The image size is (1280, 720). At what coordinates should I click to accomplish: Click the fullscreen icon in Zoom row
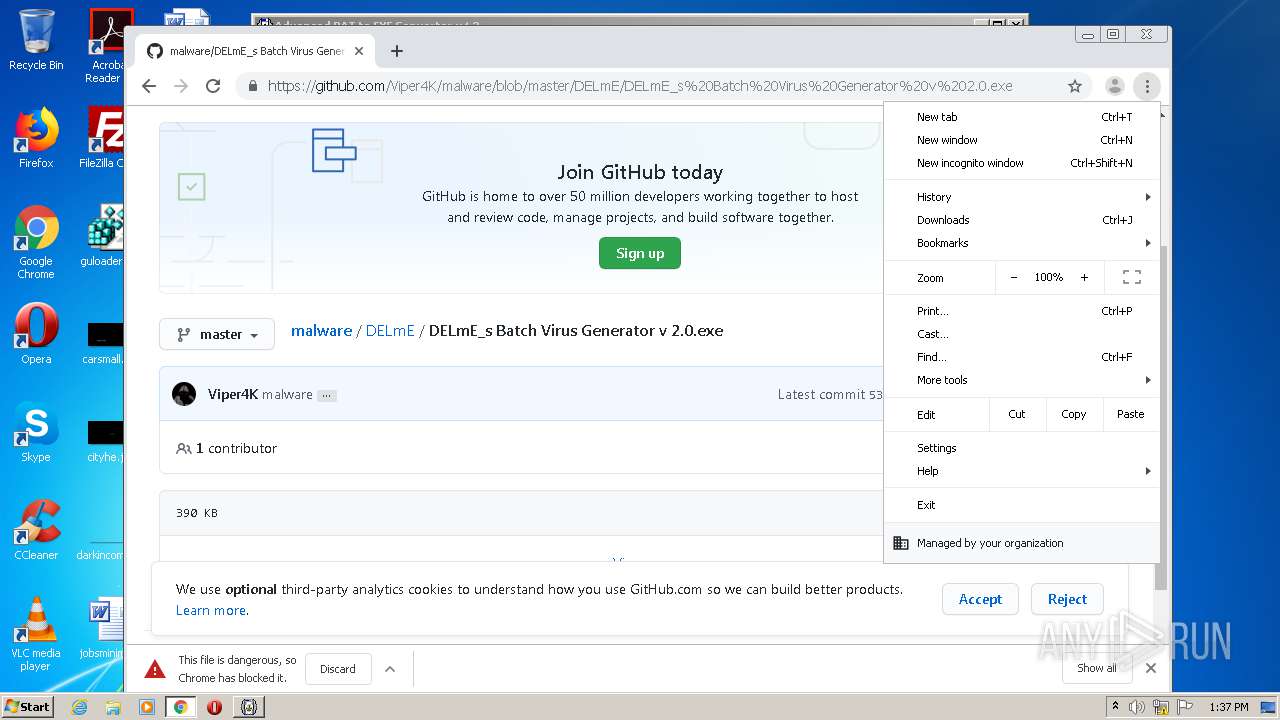(x=1131, y=278)
